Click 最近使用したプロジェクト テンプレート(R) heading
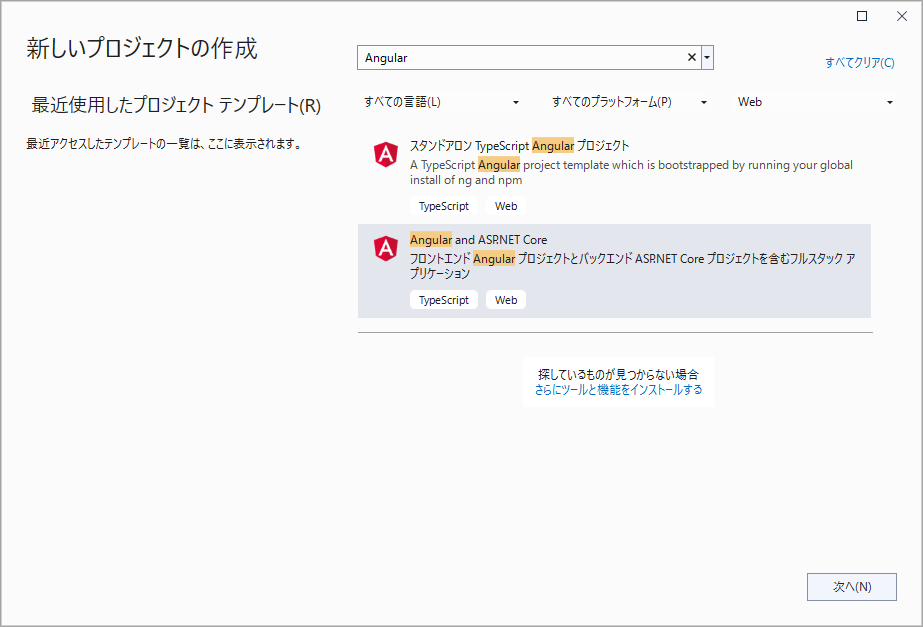This screenshot has height=627, width=923. tap(176, 105)
